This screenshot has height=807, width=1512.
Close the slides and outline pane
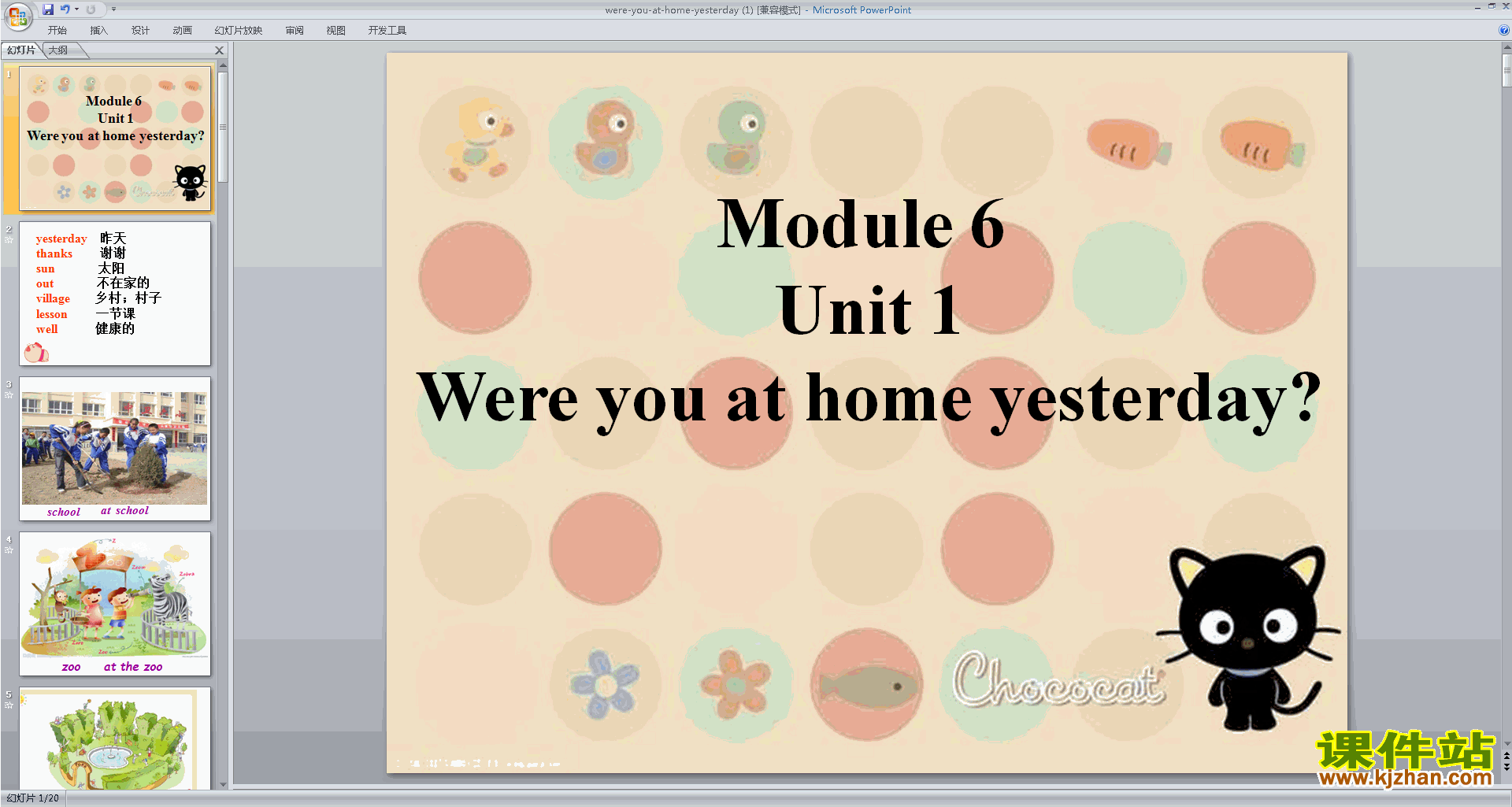tap(220, 50)
